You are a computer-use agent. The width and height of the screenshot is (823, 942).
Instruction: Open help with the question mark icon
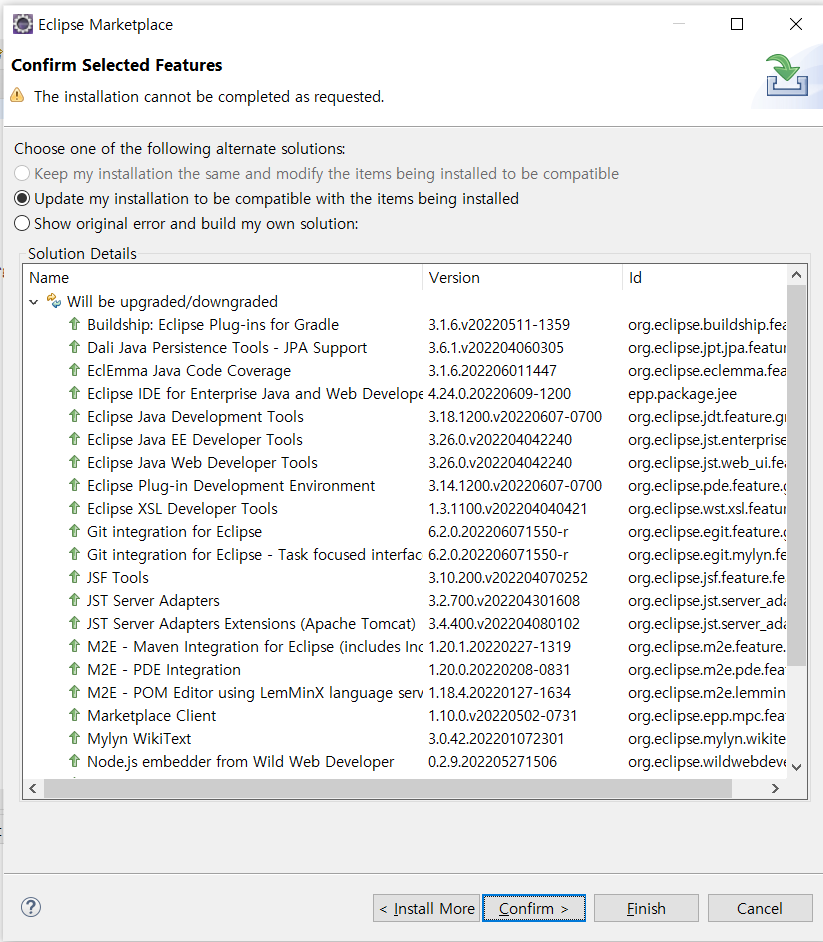[x=31, y=907]
